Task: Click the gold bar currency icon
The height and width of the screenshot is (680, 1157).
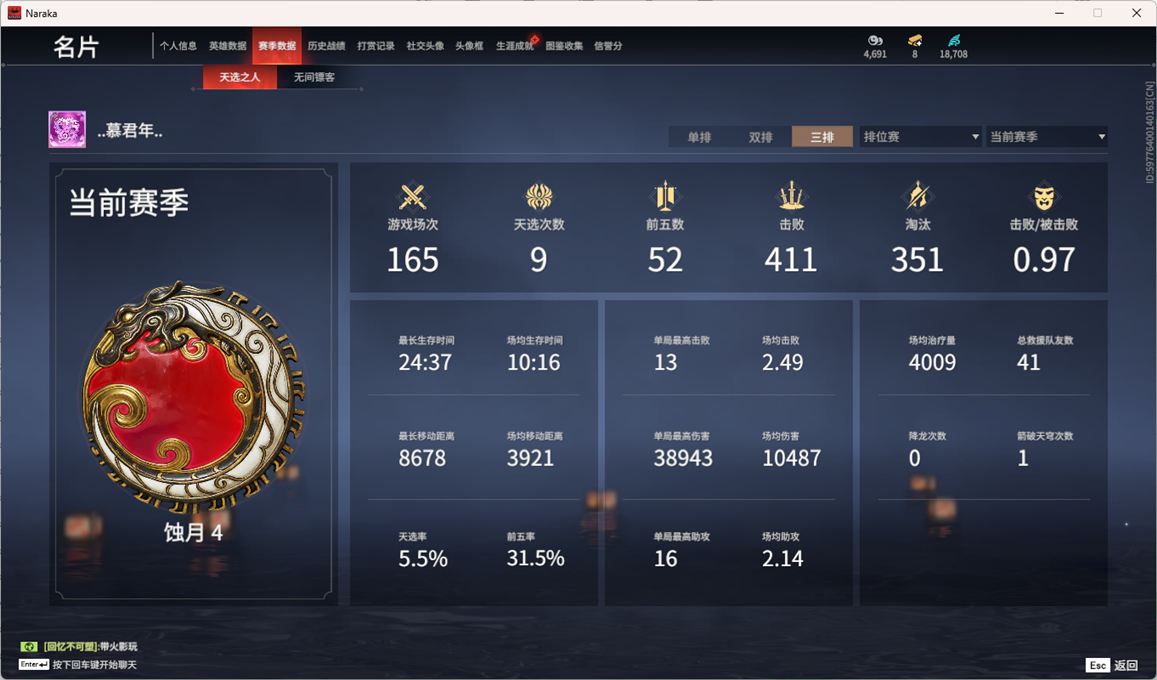Action: pos(915,40)
